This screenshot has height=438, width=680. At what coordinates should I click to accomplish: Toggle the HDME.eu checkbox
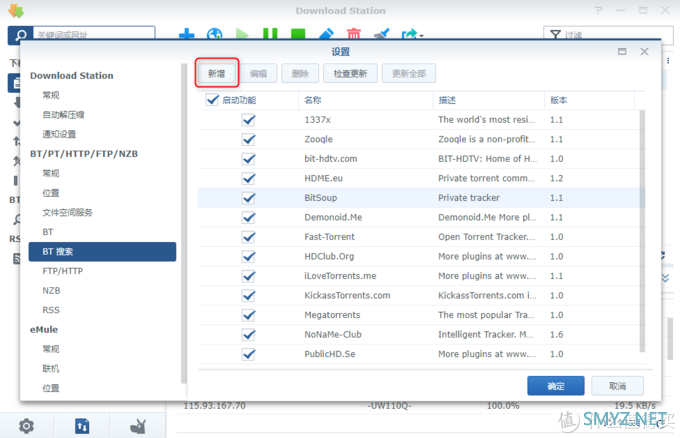point(248,178)
